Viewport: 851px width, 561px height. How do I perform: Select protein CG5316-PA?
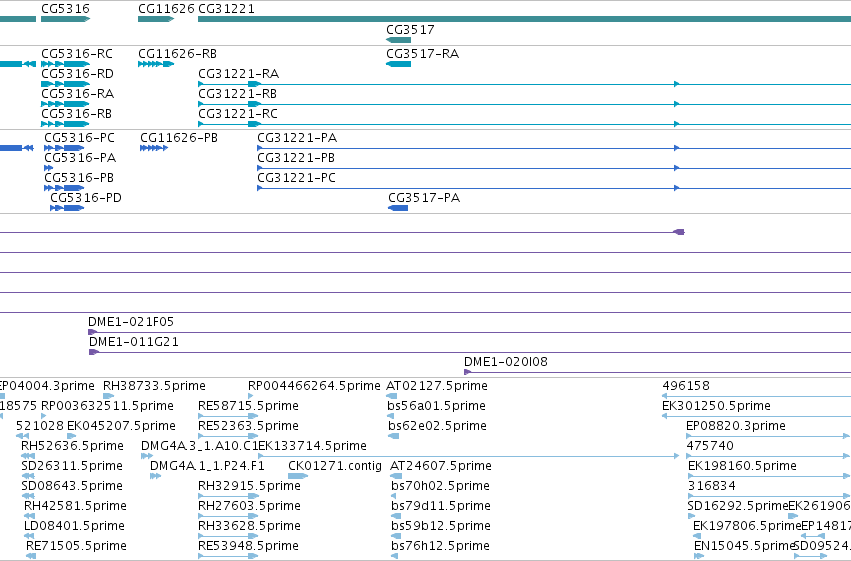click(80, 158)
